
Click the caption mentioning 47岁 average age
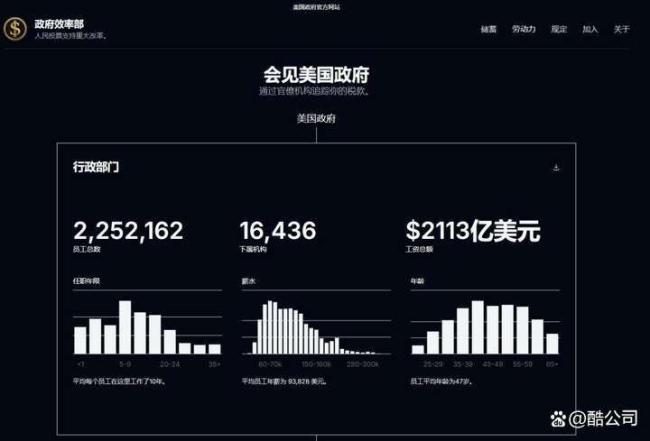(441, 381)
